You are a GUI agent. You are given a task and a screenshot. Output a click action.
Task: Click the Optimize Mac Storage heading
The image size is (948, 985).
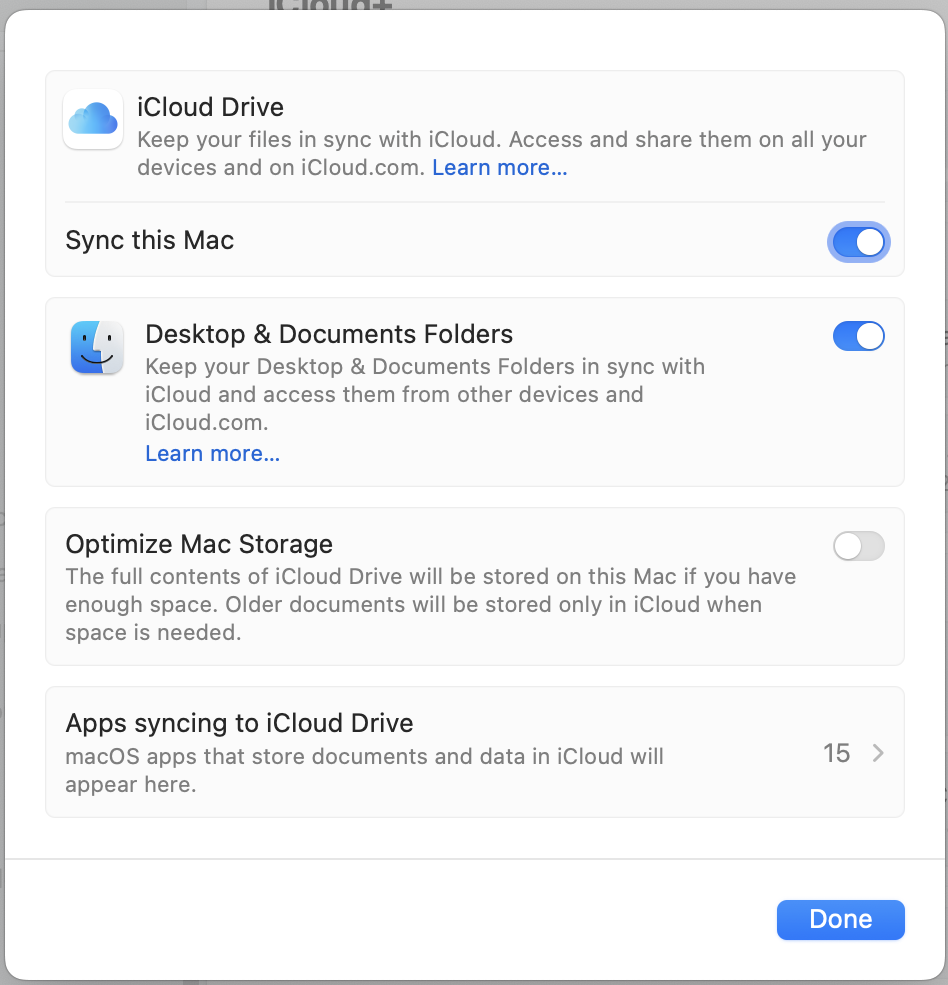(198, 544)
